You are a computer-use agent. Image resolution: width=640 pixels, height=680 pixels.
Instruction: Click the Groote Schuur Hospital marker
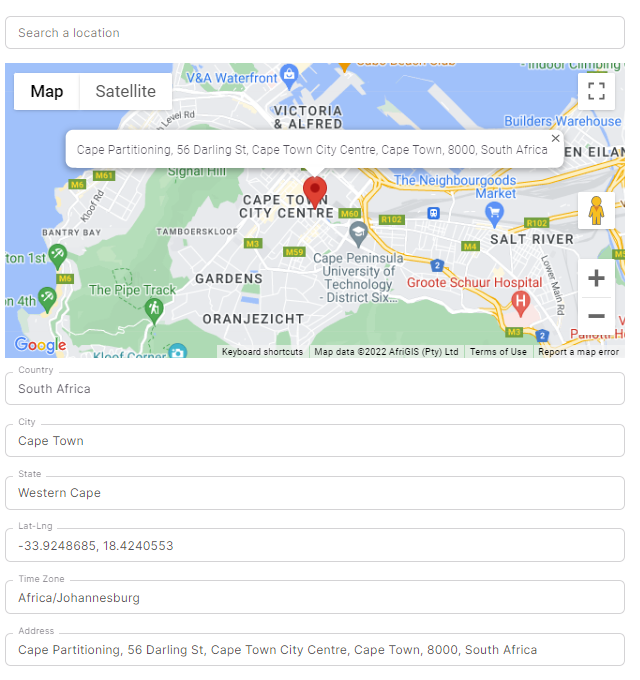point(520,303)
